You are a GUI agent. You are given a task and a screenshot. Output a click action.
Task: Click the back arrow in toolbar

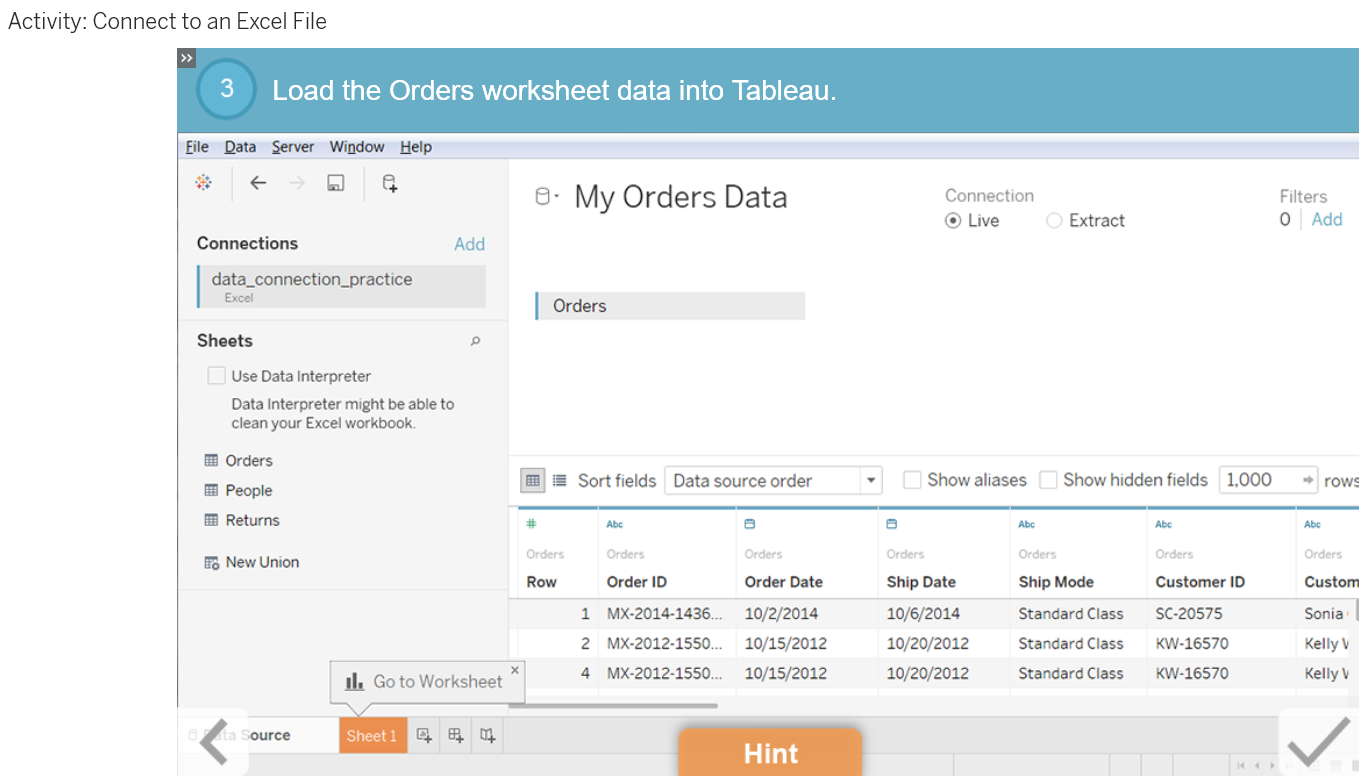[x=258, y=182]
